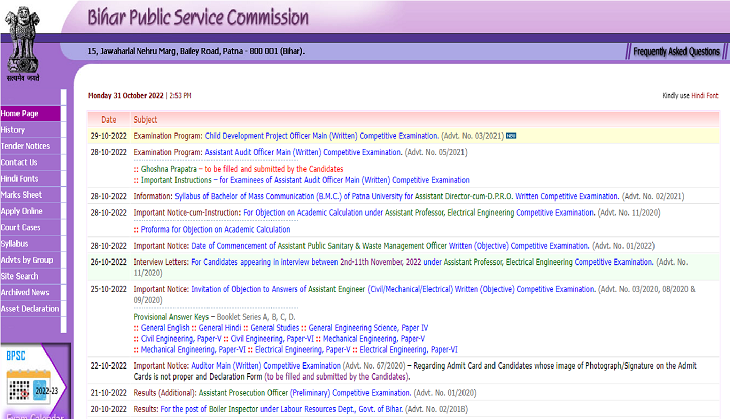The image size is (730, 419).
Task: Click the Subject column header
Action: [x=145, y=120]
